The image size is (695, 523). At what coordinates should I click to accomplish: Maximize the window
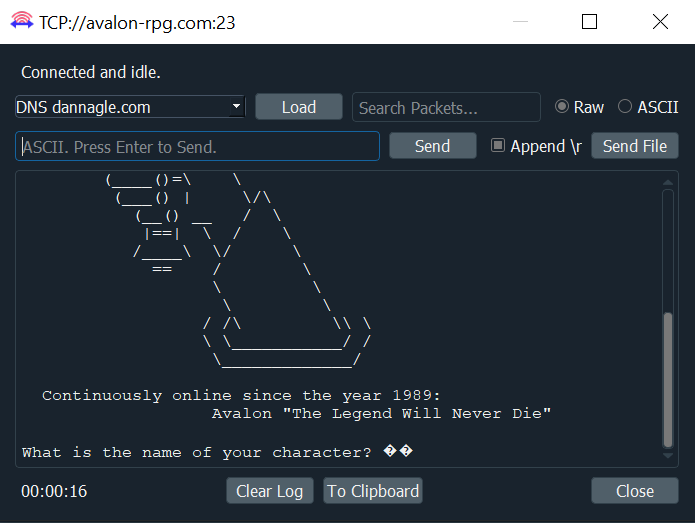click(x=589, y=21)
